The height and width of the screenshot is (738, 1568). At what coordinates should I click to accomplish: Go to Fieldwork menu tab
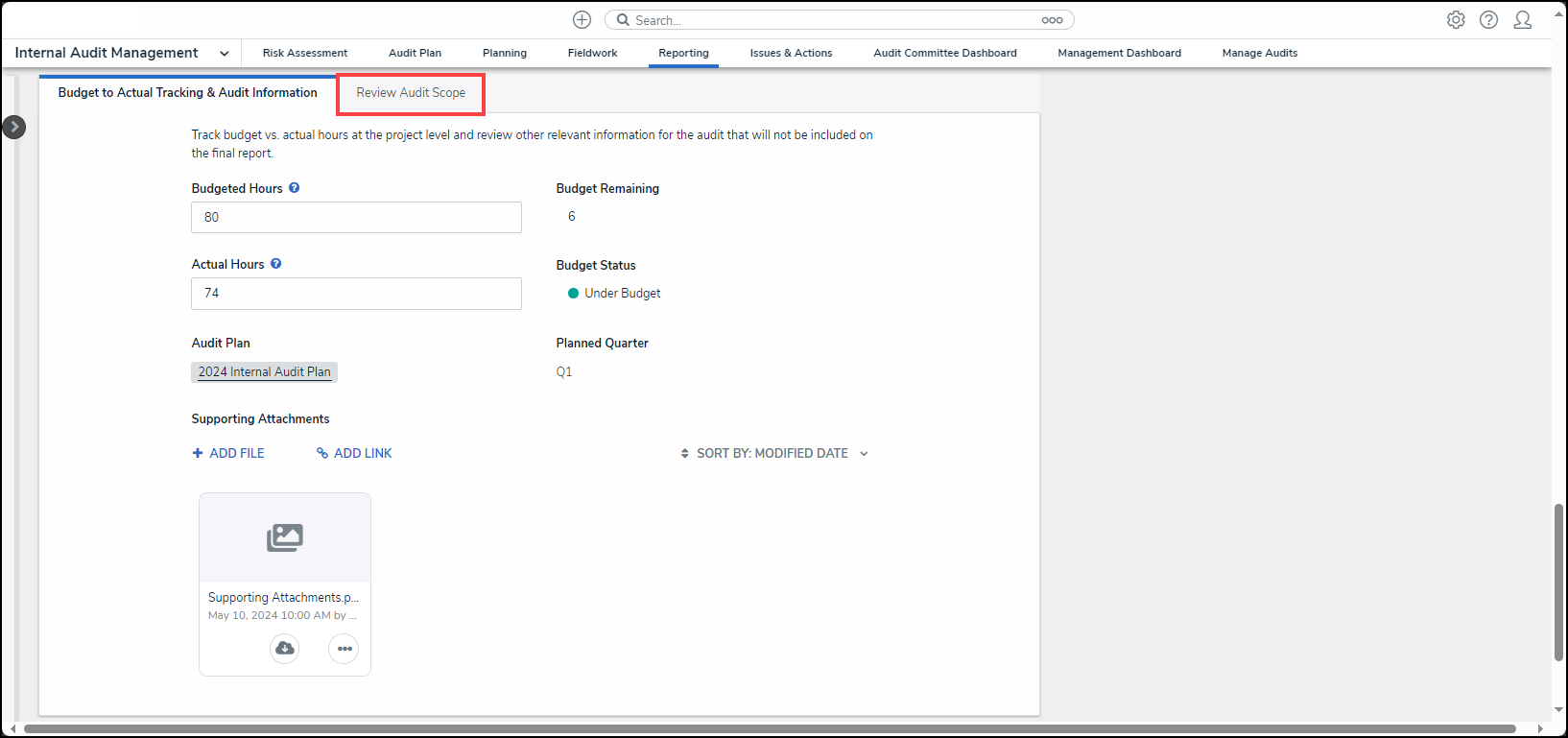tap(592, 54)
